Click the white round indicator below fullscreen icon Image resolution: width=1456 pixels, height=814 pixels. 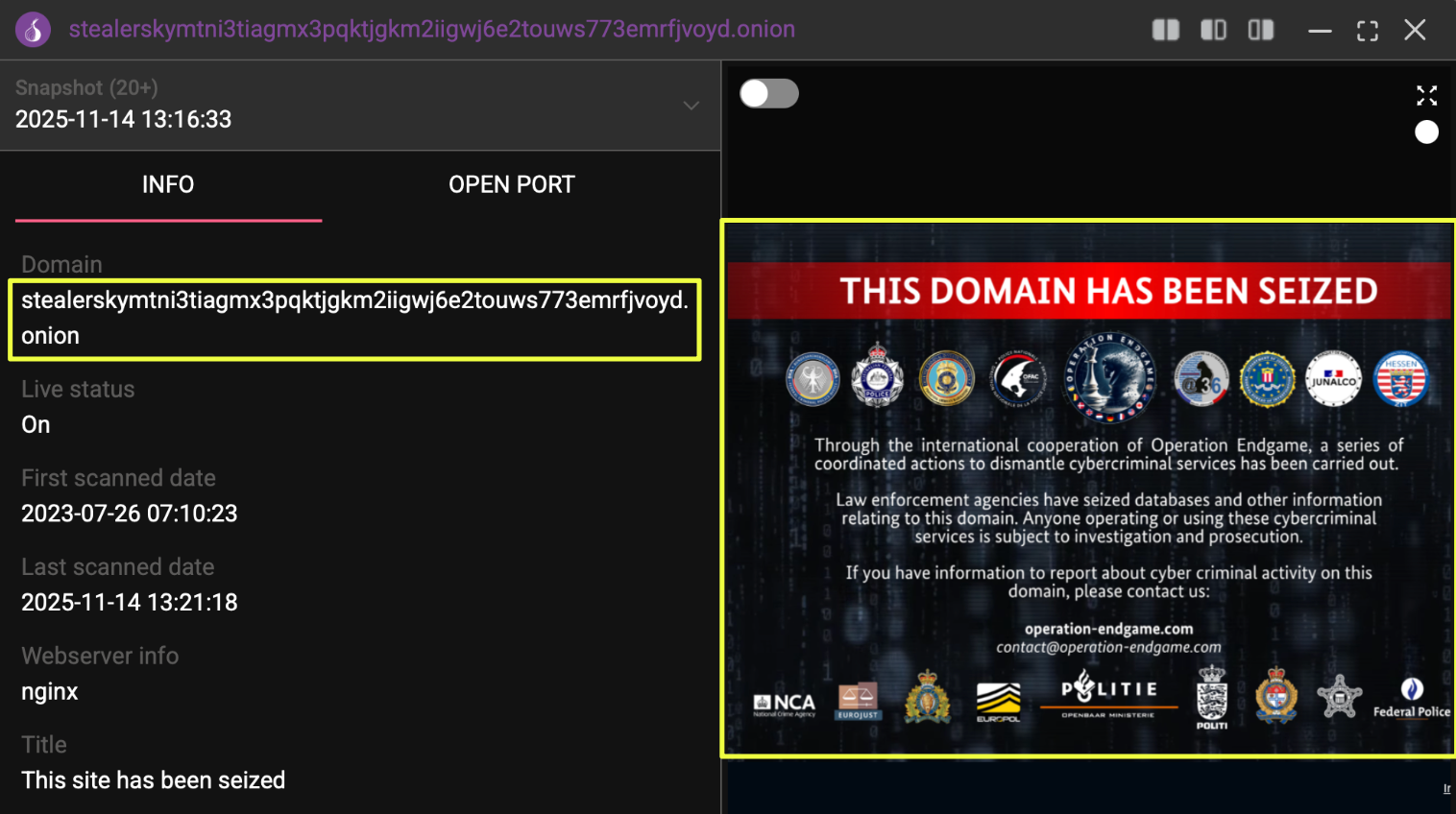[1426, 132]
